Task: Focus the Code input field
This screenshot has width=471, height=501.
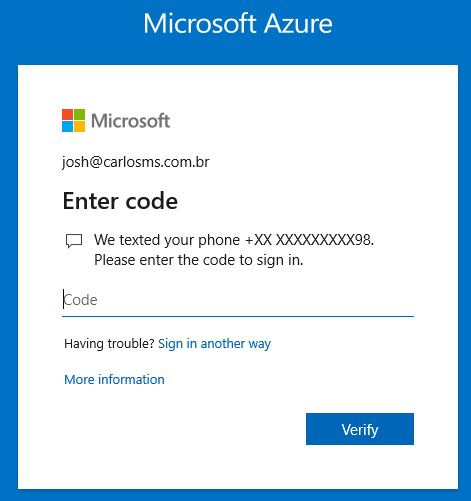Action: tap(238, 300)
